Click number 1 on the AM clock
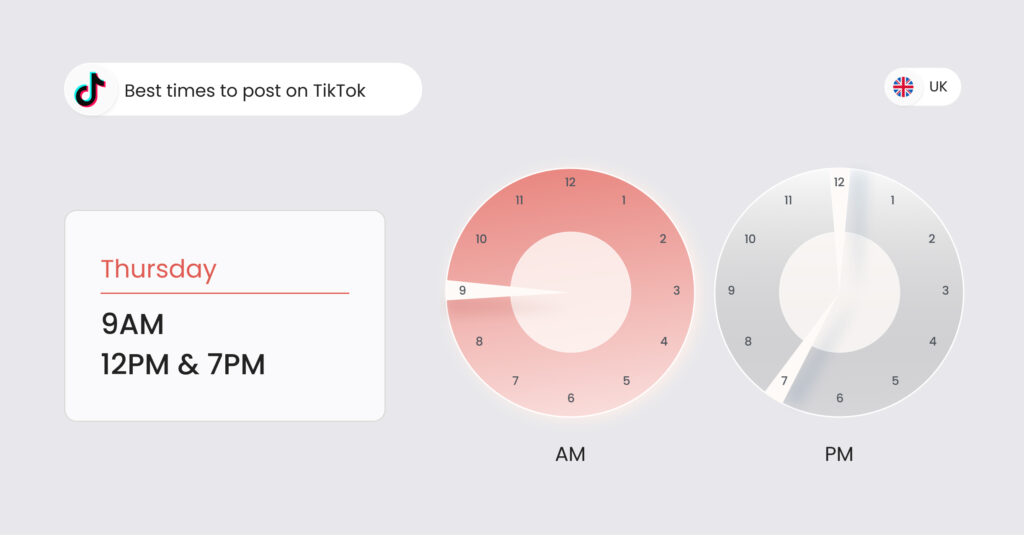 tap(624, 200)
